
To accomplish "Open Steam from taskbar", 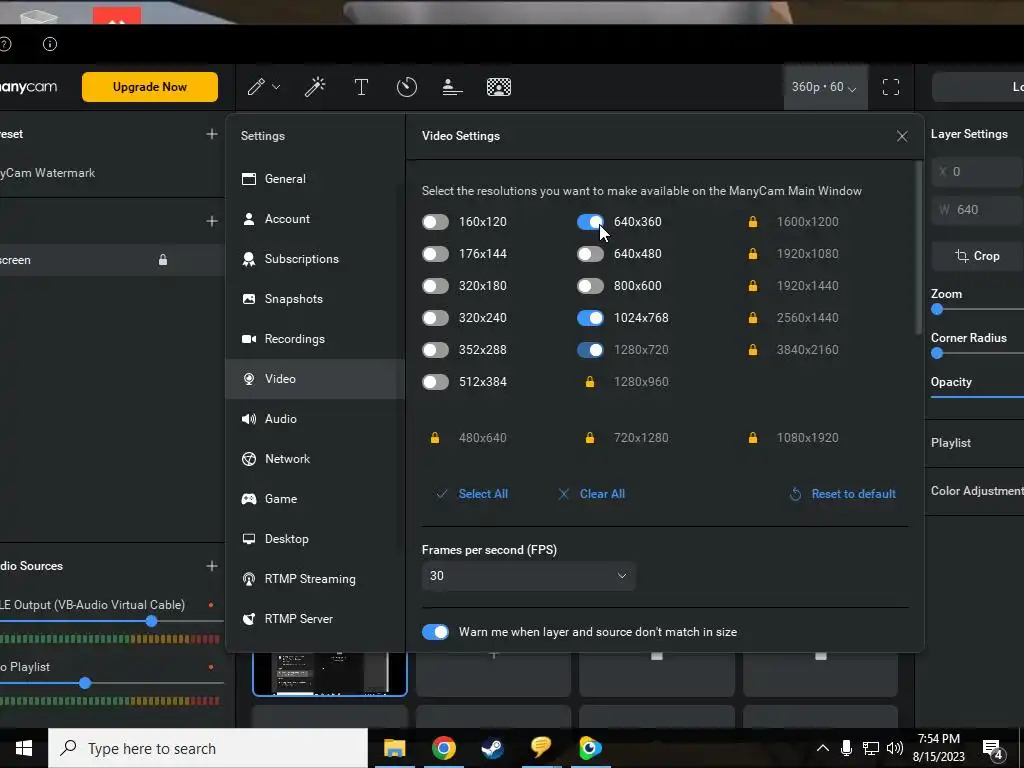I will (x=492, y=748).
